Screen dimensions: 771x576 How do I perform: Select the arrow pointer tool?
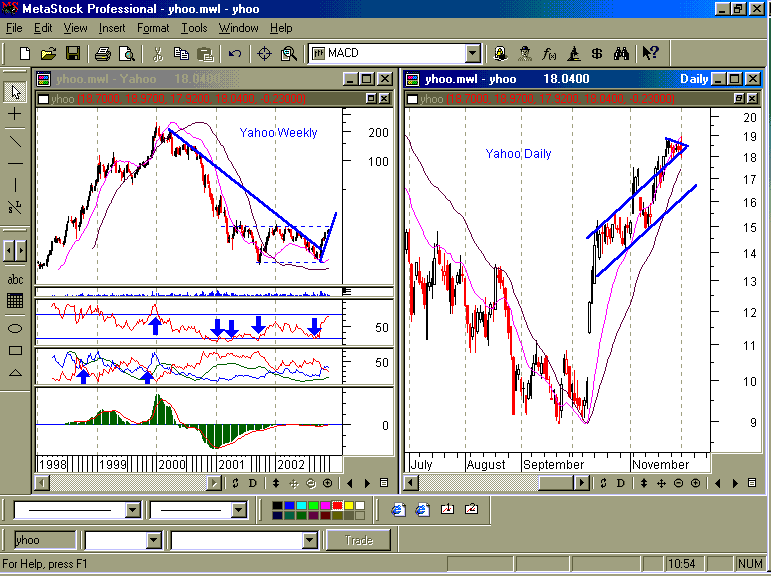coord(15,92)
